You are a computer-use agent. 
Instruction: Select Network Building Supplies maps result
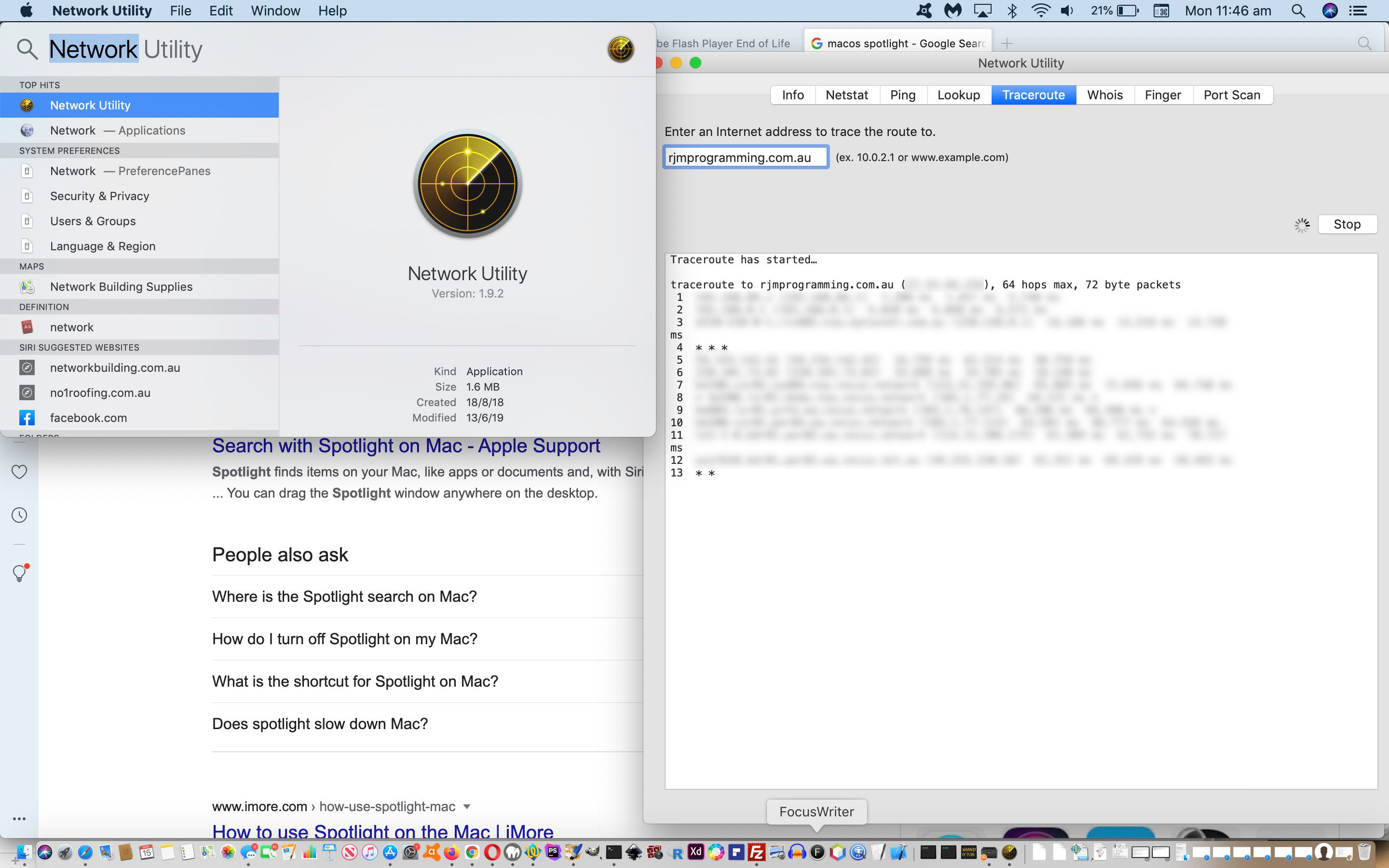(139, 286)
